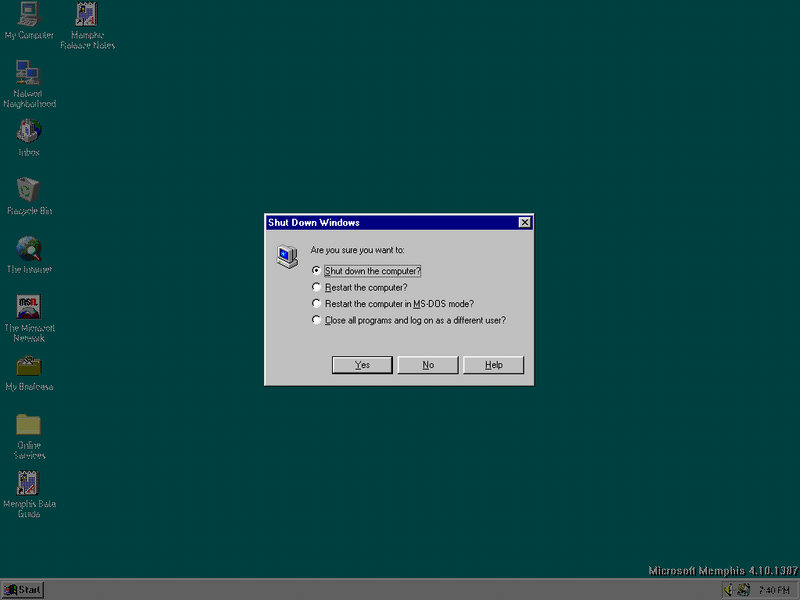Image resolution: width=800 pixels, height=600 pixels.
Task: Click the taskbar clock showing 7:40 PM
Action: click(774, 590)
